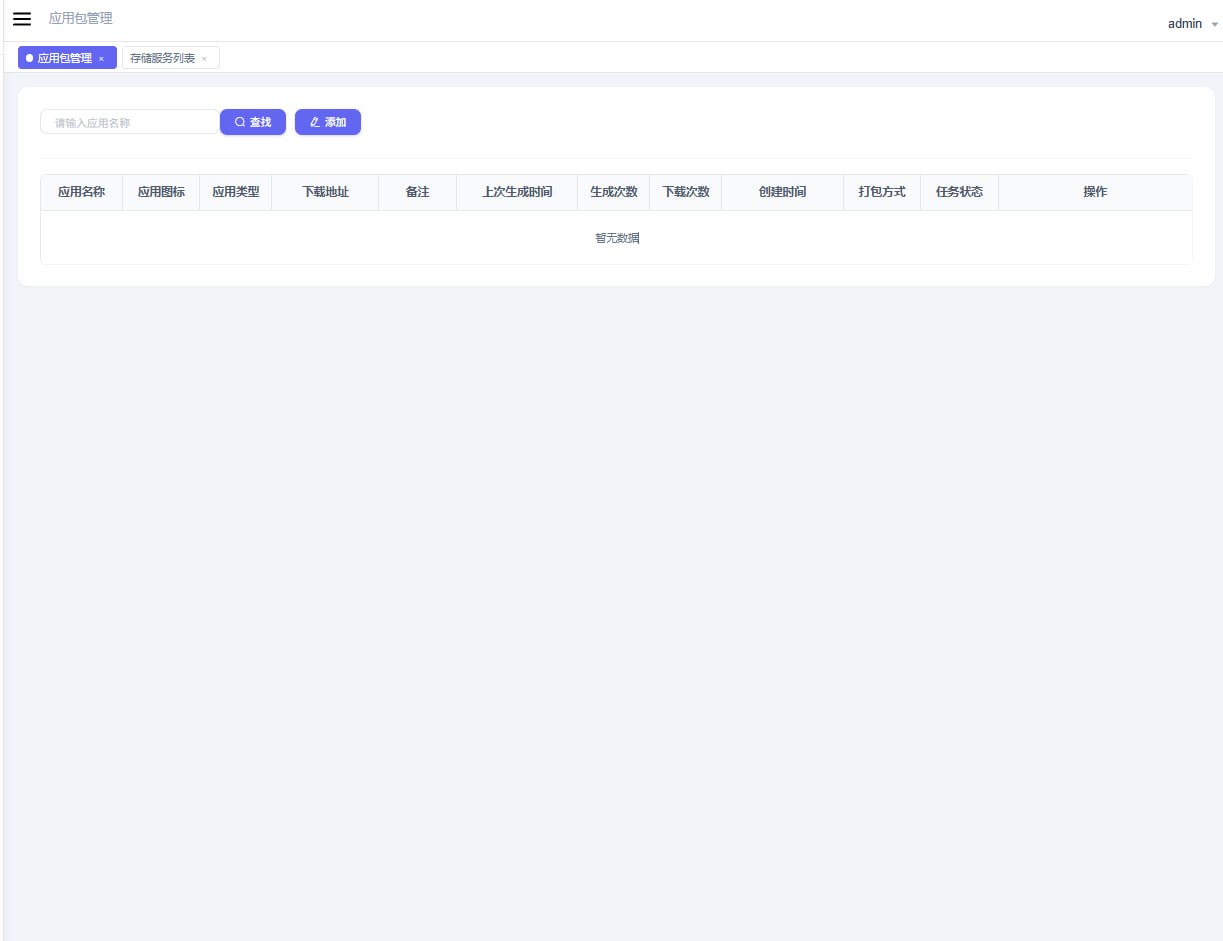Select the 应用图标 column header
1223x941 pixels.
[x=161, y=192]
